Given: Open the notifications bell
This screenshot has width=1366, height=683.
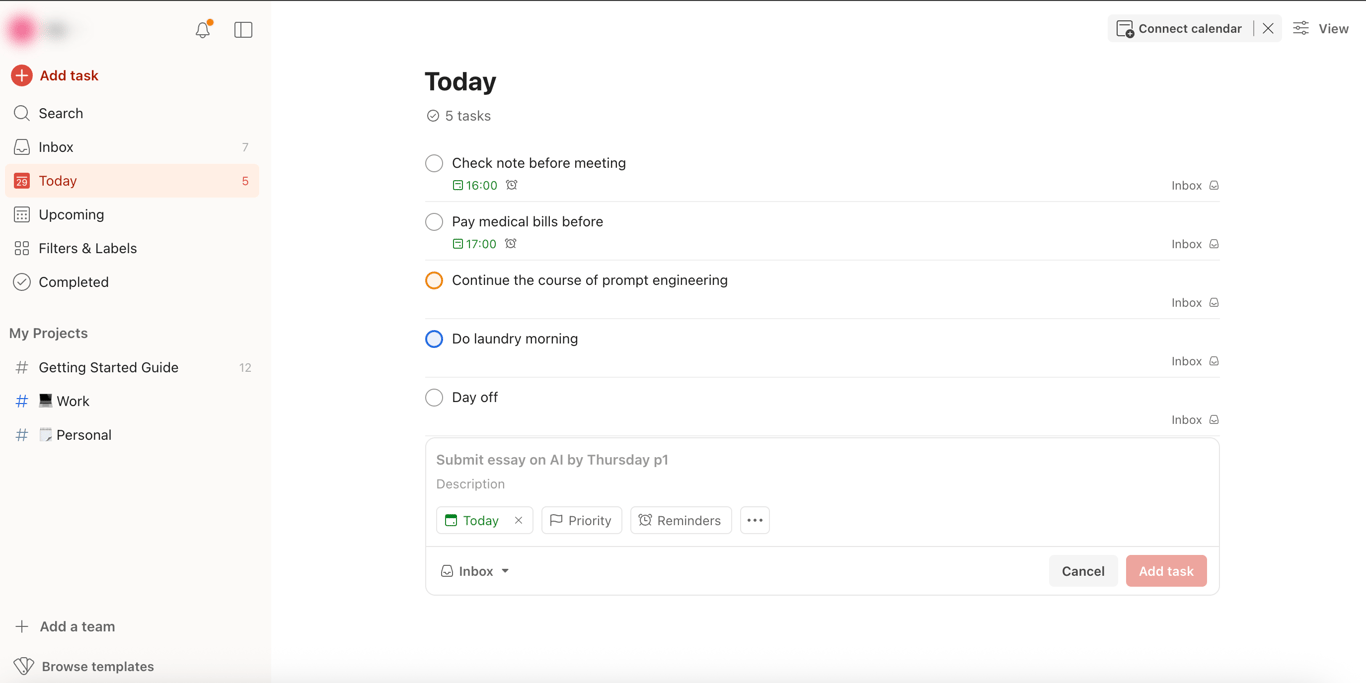Looking at the screenshot, I should pyautogui.click(x=203, y=30).
